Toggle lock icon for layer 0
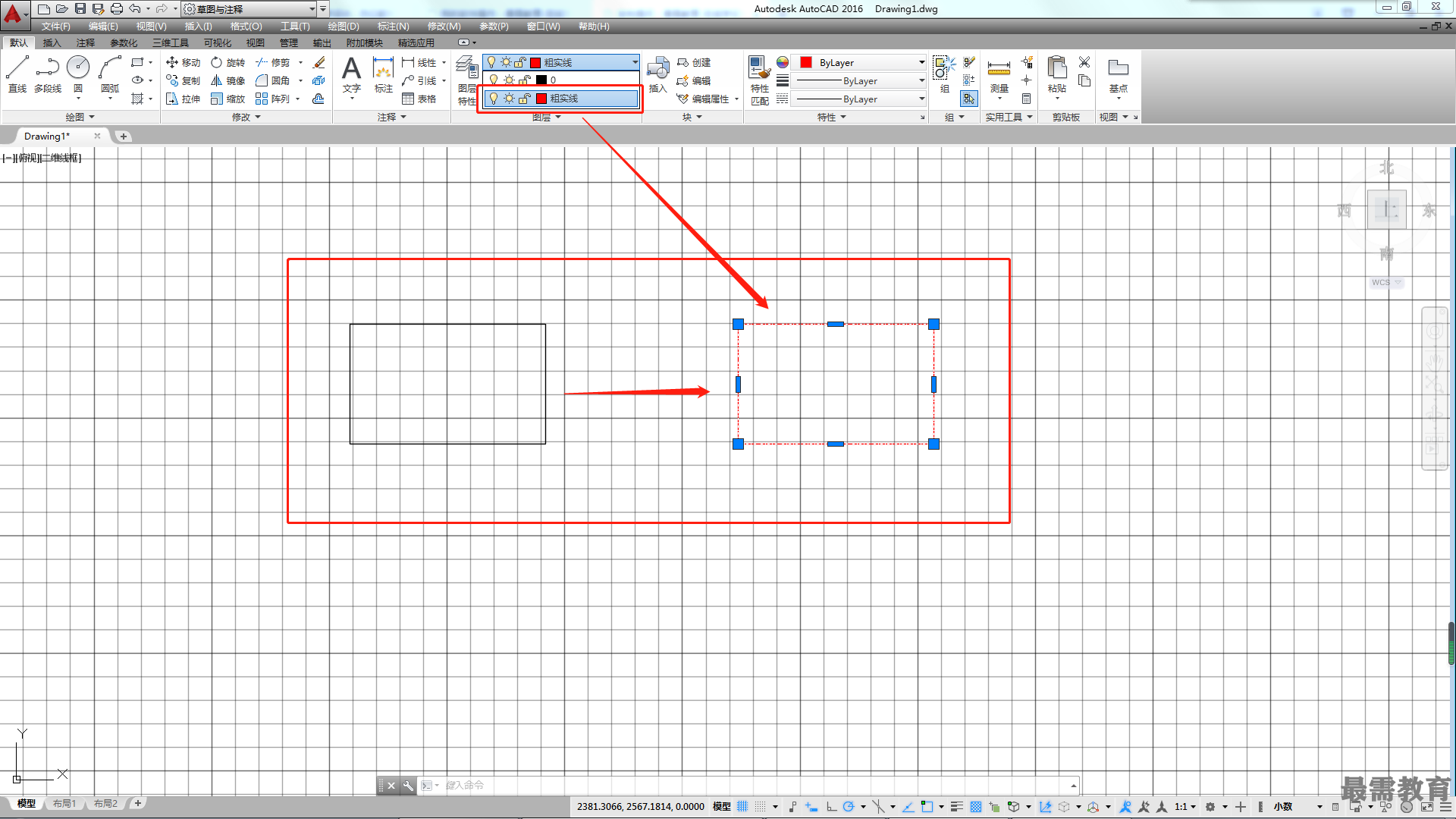The height and width of the screenshot is (819, 1456). tap(524, 80)
